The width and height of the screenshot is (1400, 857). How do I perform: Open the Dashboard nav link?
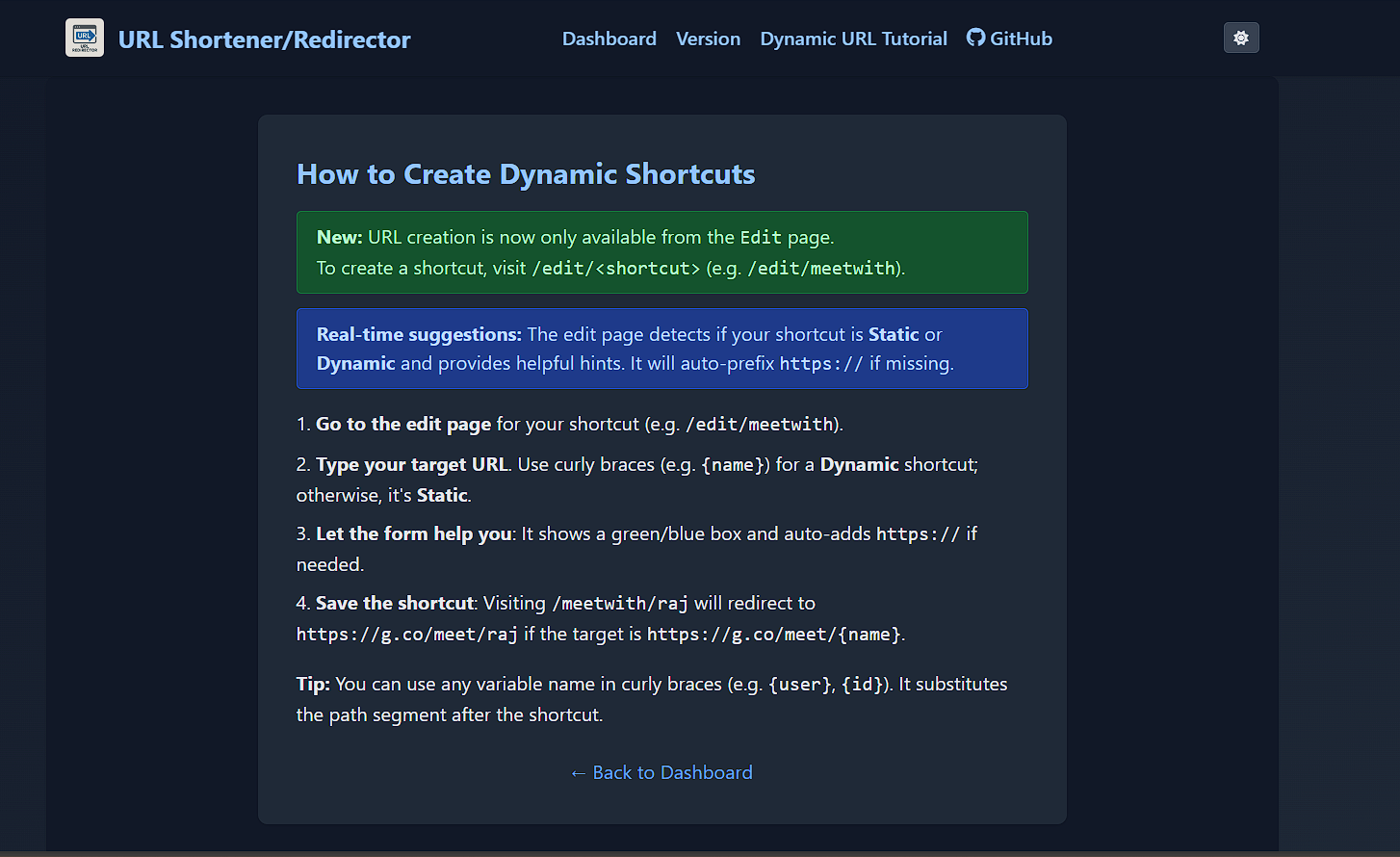[x=609, y=39]
